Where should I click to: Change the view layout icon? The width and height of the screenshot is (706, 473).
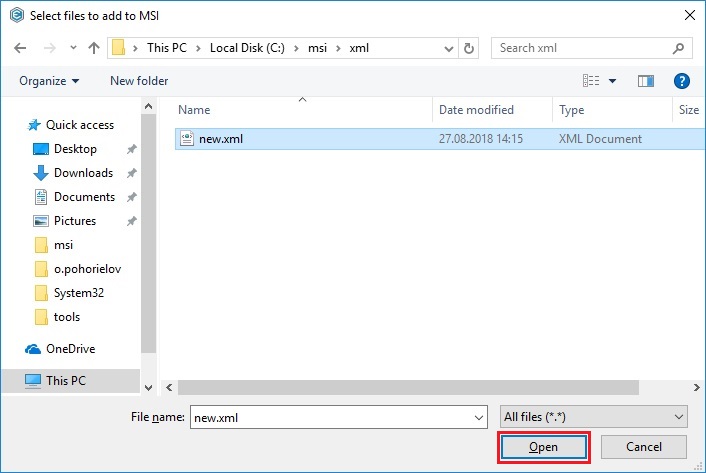(591, 81)
